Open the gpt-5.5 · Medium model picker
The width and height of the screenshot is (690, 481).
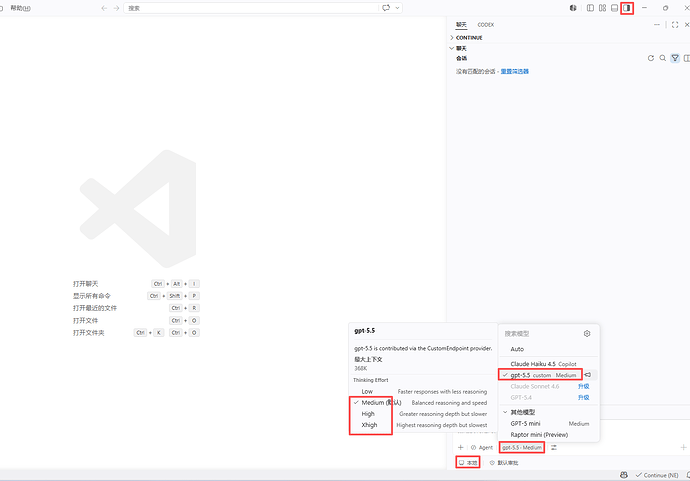[x=522, y=448]
